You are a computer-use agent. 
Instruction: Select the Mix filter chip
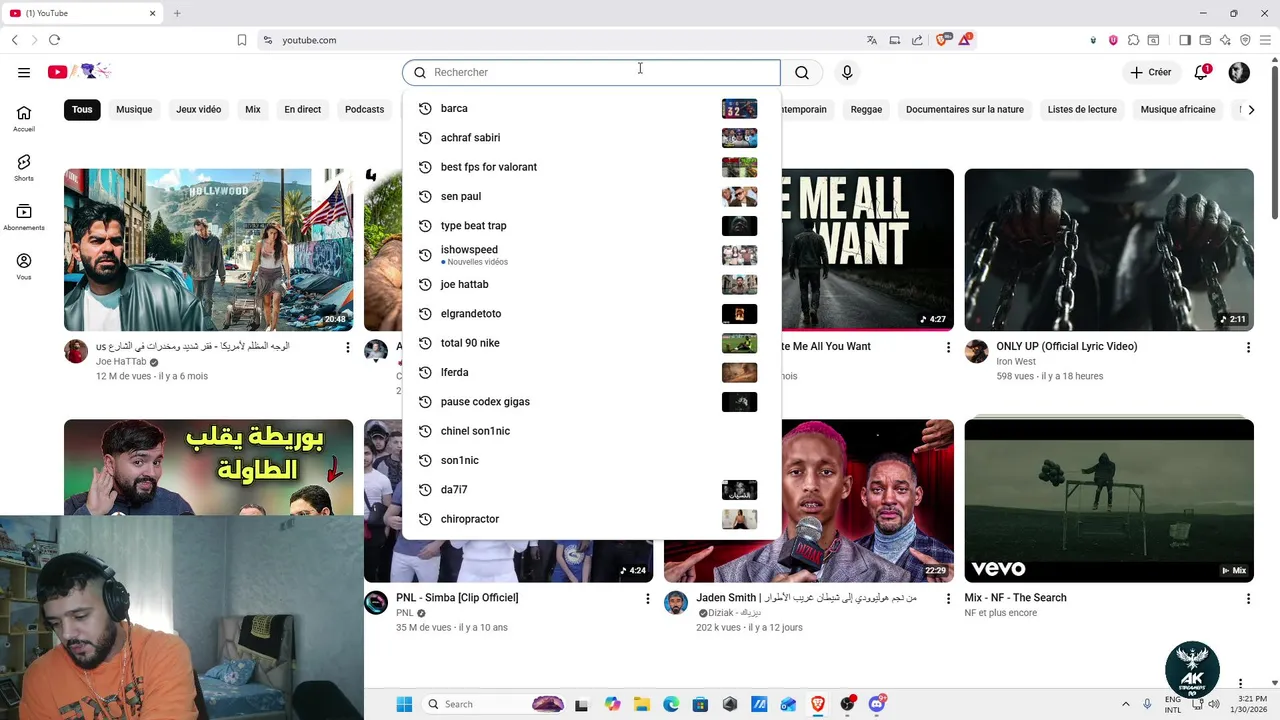click(253, 109)
